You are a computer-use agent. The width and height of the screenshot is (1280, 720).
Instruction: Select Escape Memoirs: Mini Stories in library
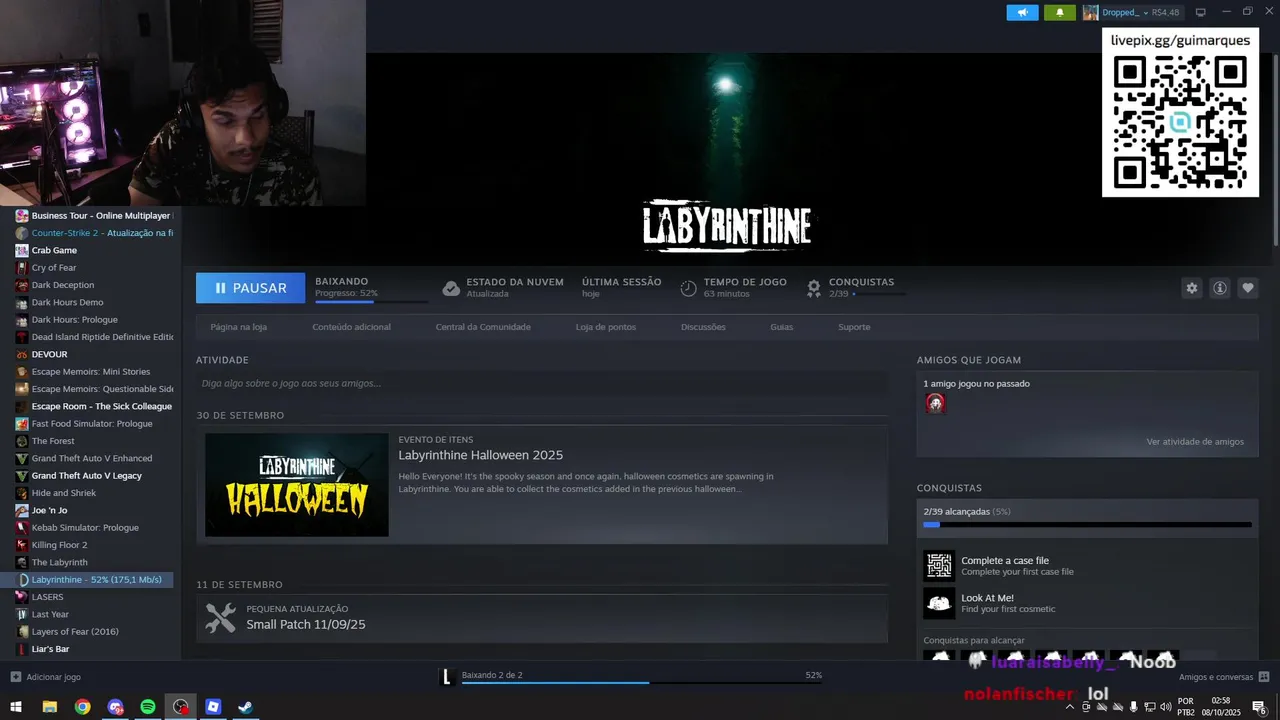(93, 372)
